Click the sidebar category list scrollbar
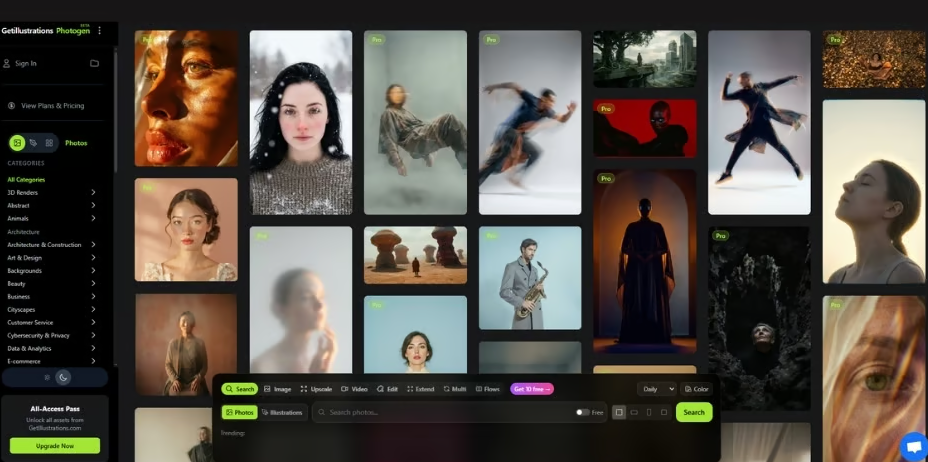This screenshot has height=462, width=928. [x=115, y=112]
